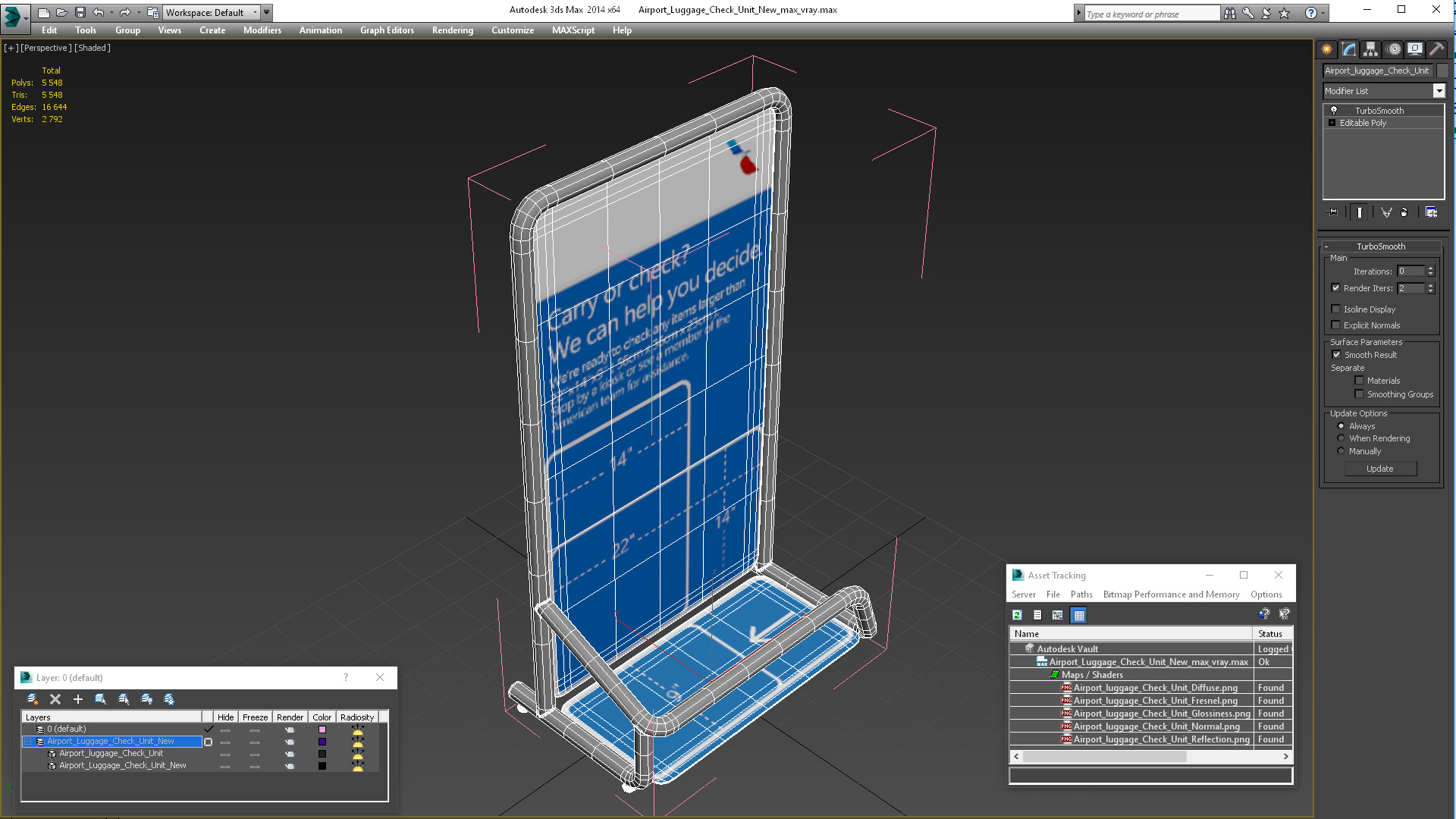
Task: Select Manually update option
Action: (x=1341, y=451)
